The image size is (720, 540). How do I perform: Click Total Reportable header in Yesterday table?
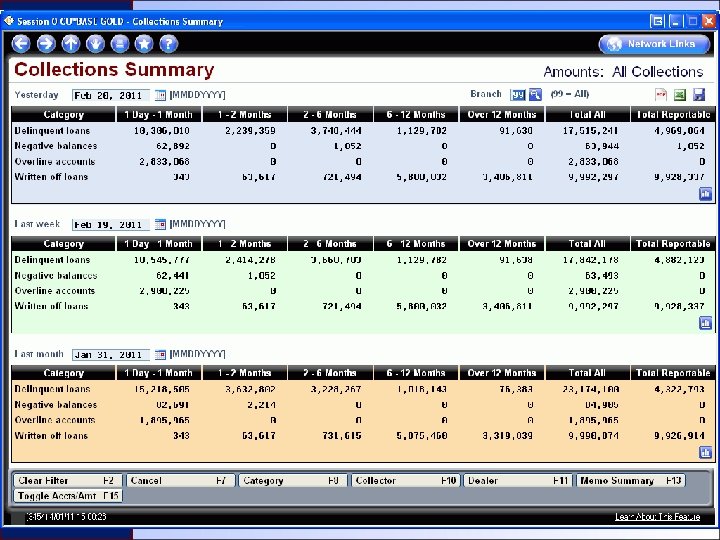point(673,115)
